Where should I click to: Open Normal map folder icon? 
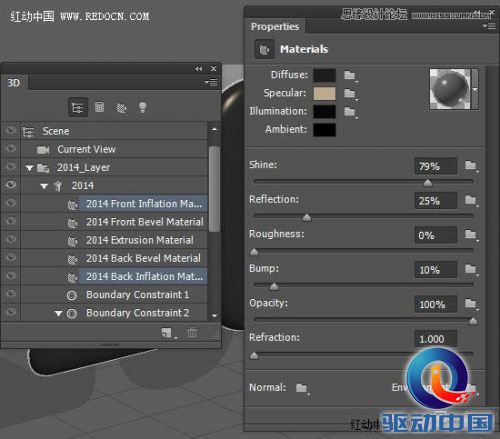(x=302, y=388)
